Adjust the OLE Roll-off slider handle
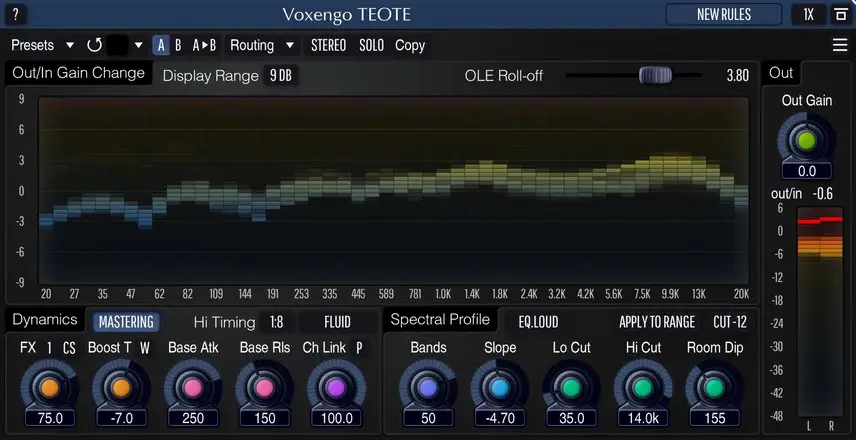This screenshot has height=440, width=856. (x=656, y=75)
